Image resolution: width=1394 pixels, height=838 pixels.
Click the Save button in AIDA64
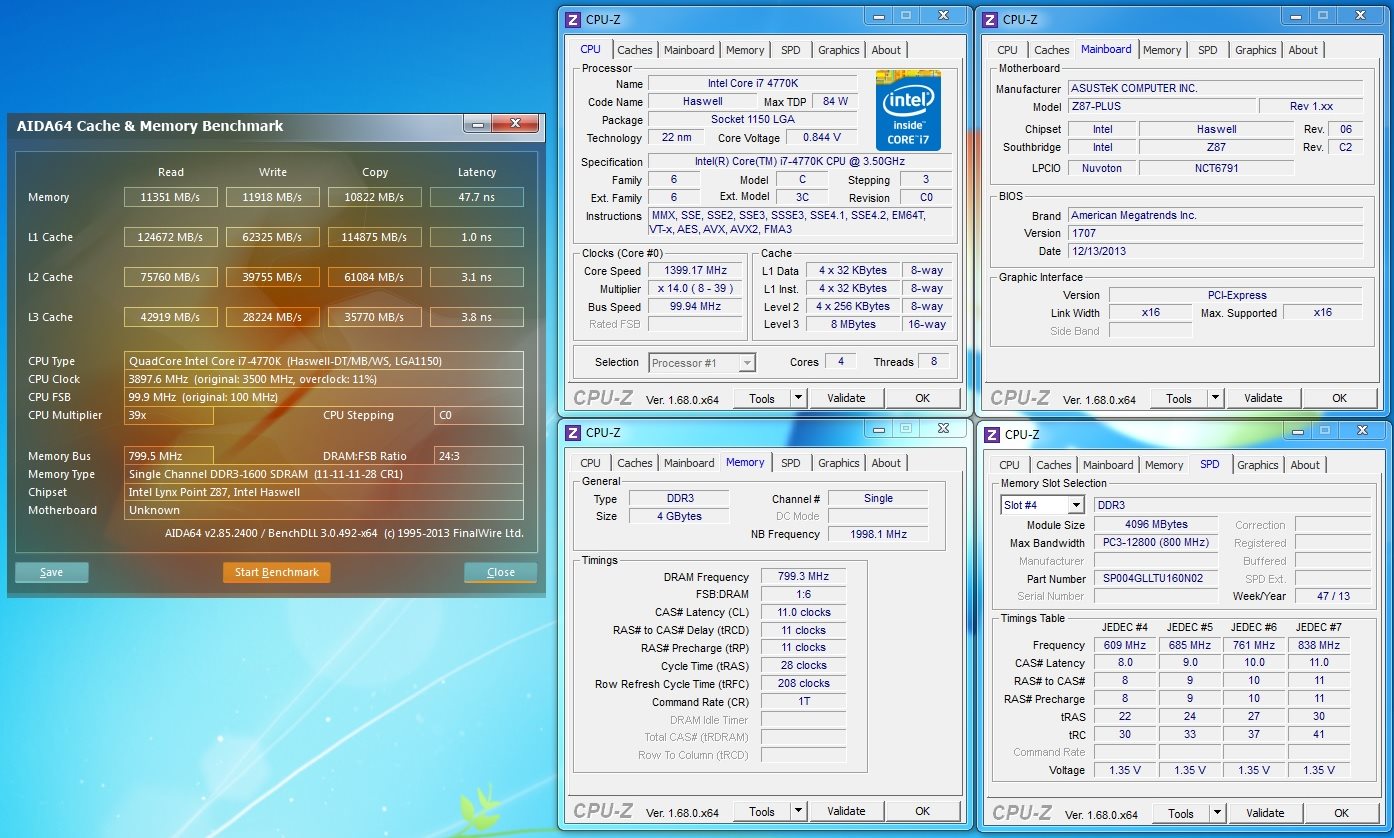click(52, 573)
